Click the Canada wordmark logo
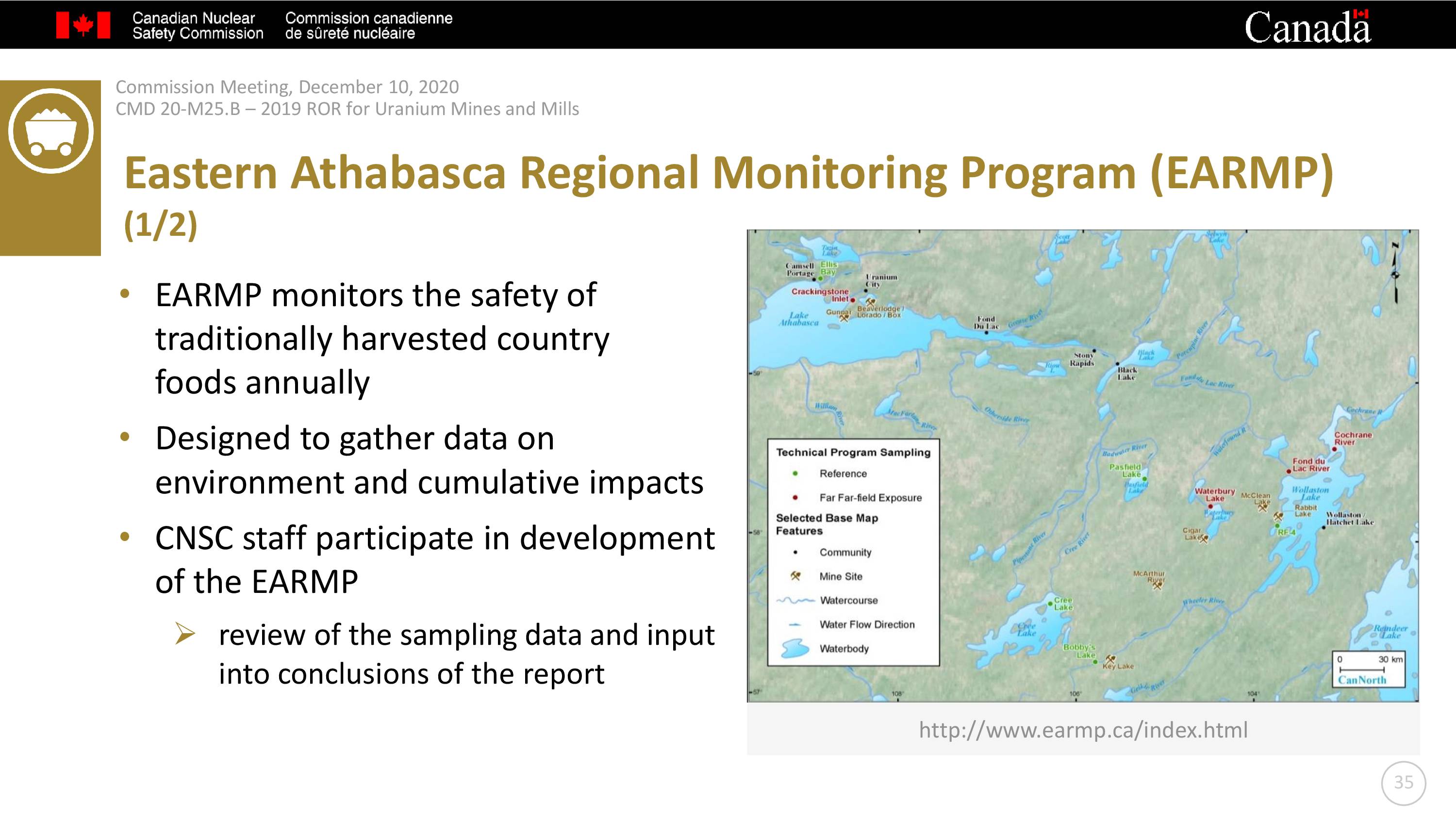 click(1307, 26)
